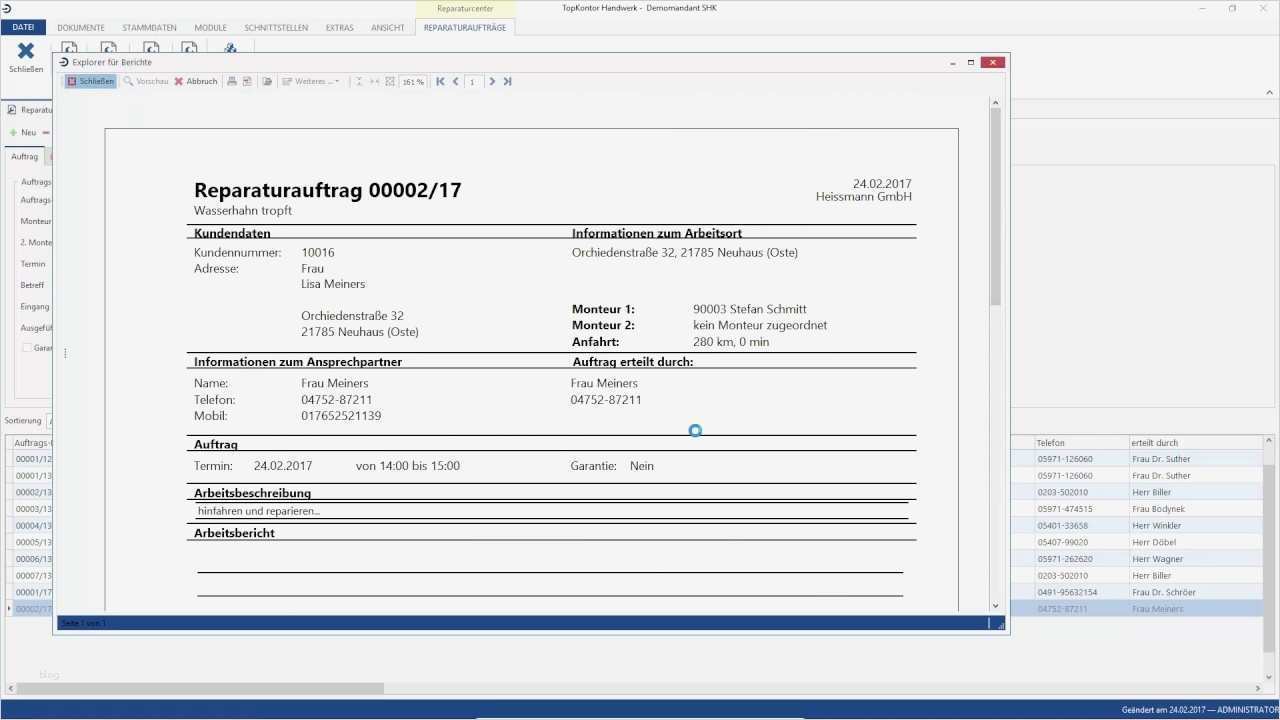
Task: Click the printer setup icon beside print
Action: (247, 81)
